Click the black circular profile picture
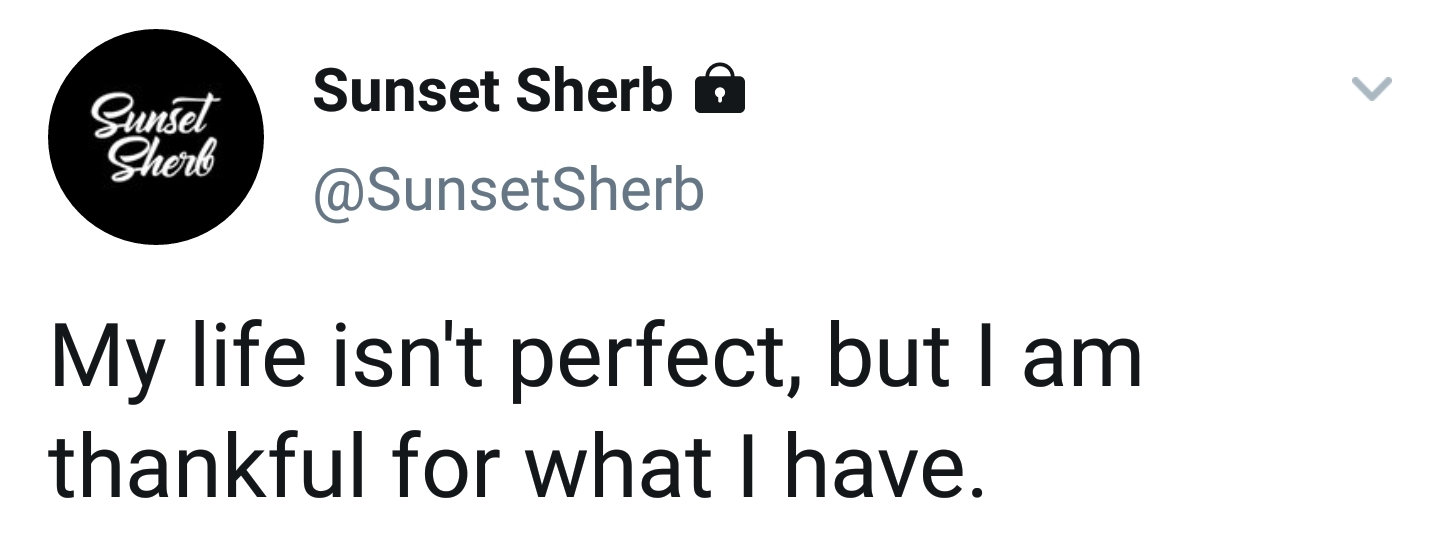Viewport: 1440px width, 545px height. click(156, 137)
